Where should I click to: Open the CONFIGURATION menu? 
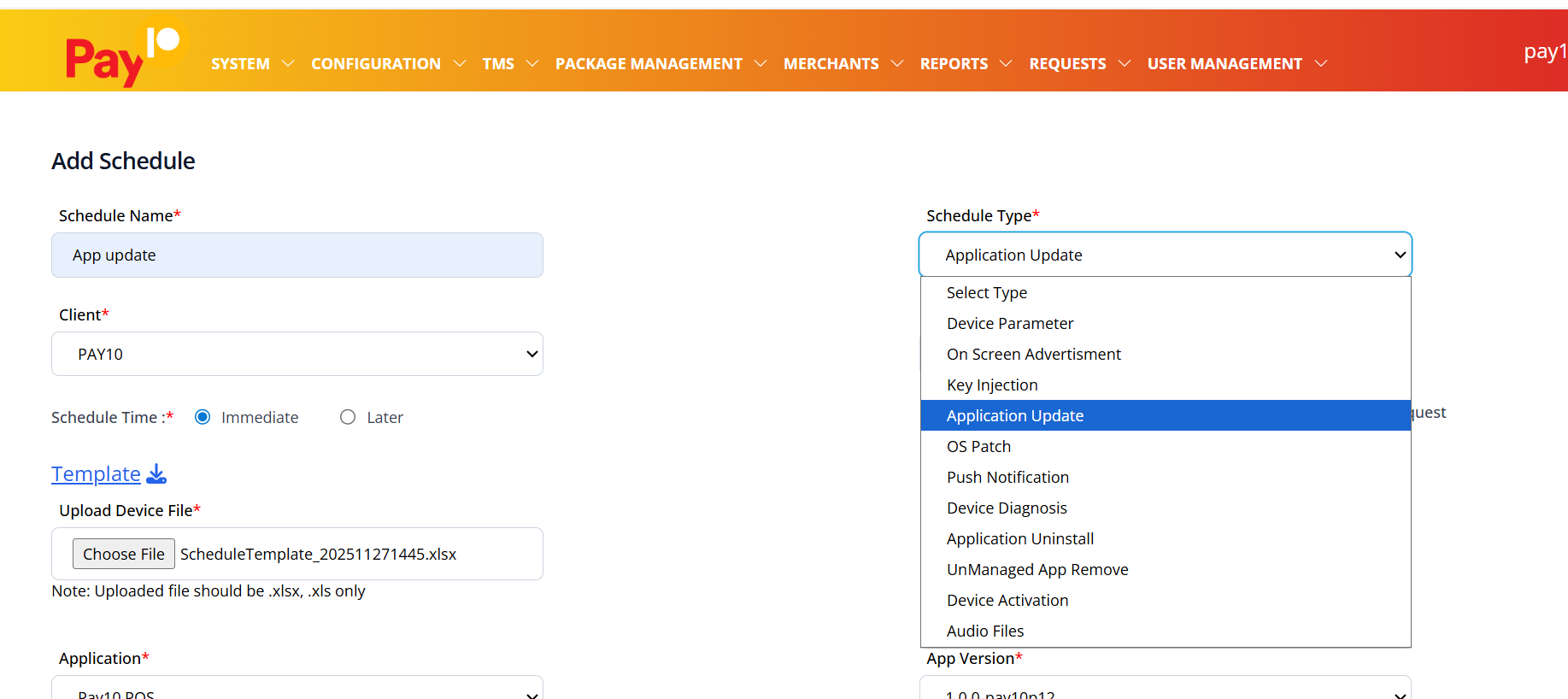pyautogui.click(x=387, y=64)
